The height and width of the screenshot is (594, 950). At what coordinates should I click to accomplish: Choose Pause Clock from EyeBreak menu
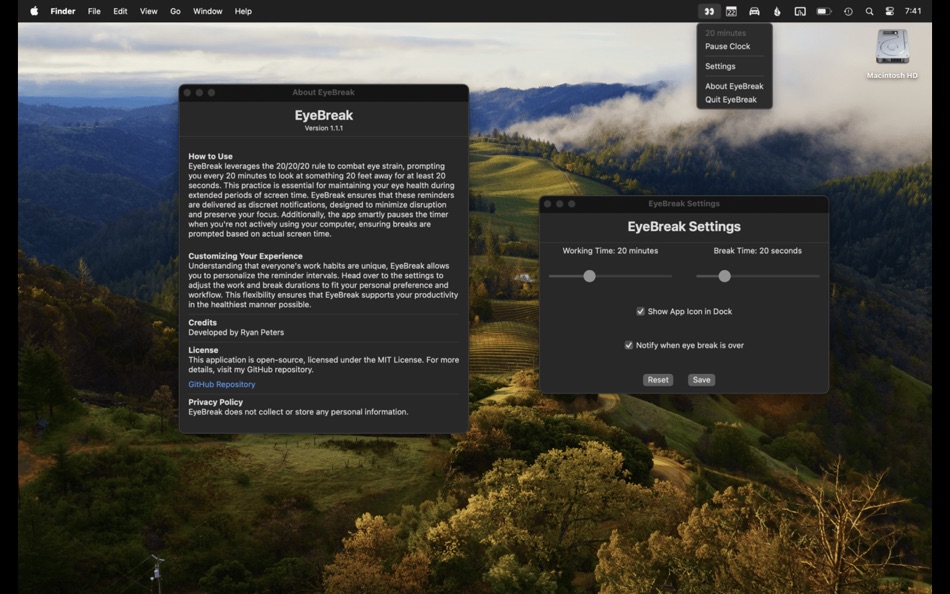pos(728,46)
